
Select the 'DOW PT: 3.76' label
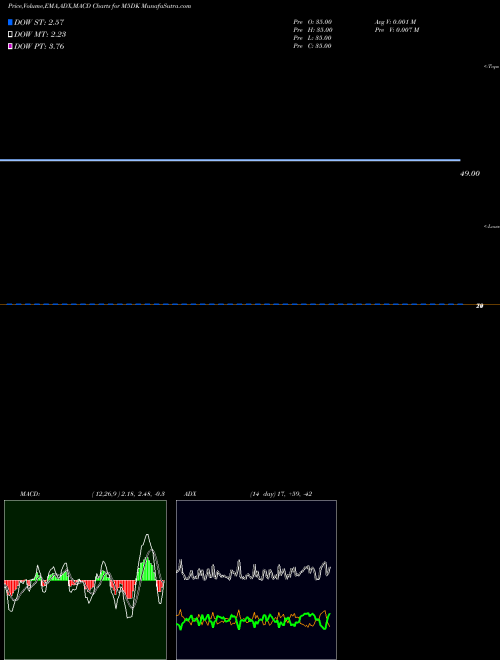pos(39,46)
